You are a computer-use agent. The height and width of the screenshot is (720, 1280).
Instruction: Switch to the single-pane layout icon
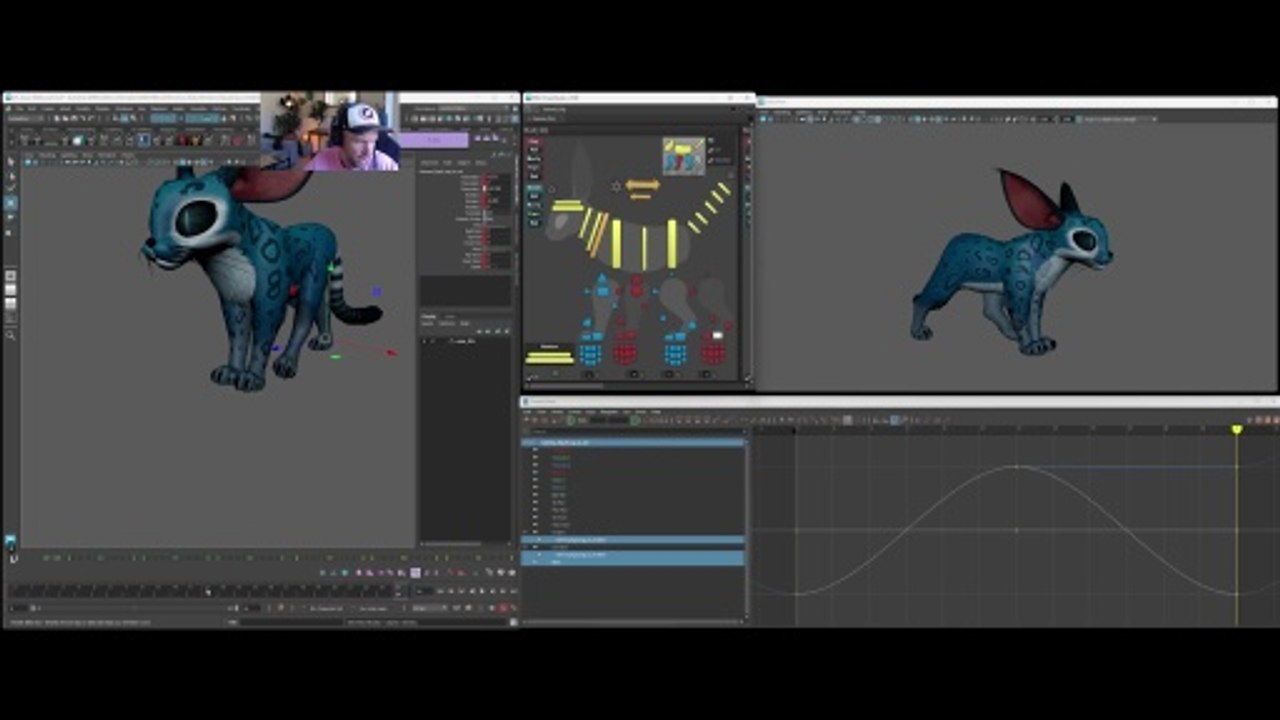click(11, 276)
